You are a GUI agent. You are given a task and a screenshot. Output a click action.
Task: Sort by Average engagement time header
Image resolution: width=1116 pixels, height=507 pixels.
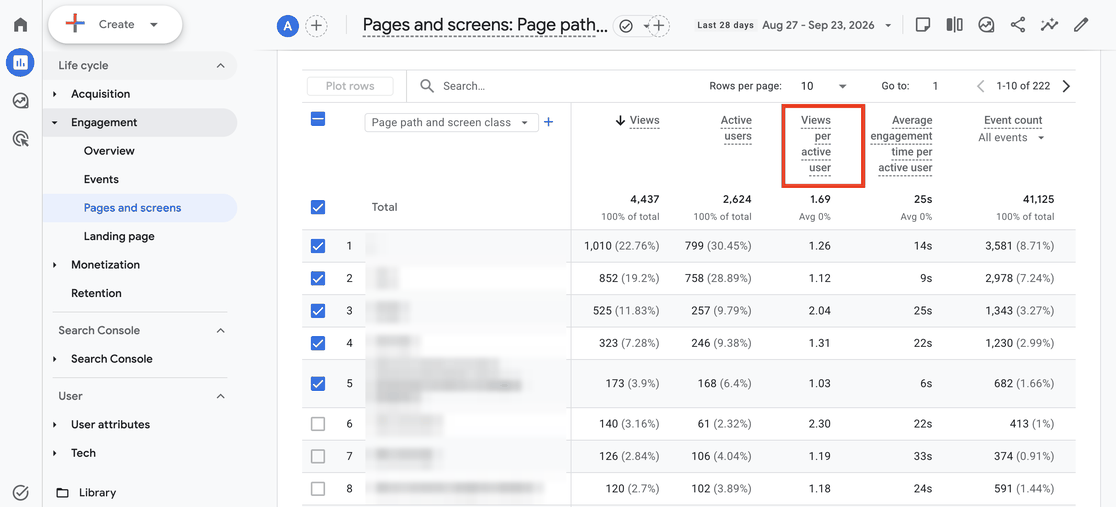901,145
